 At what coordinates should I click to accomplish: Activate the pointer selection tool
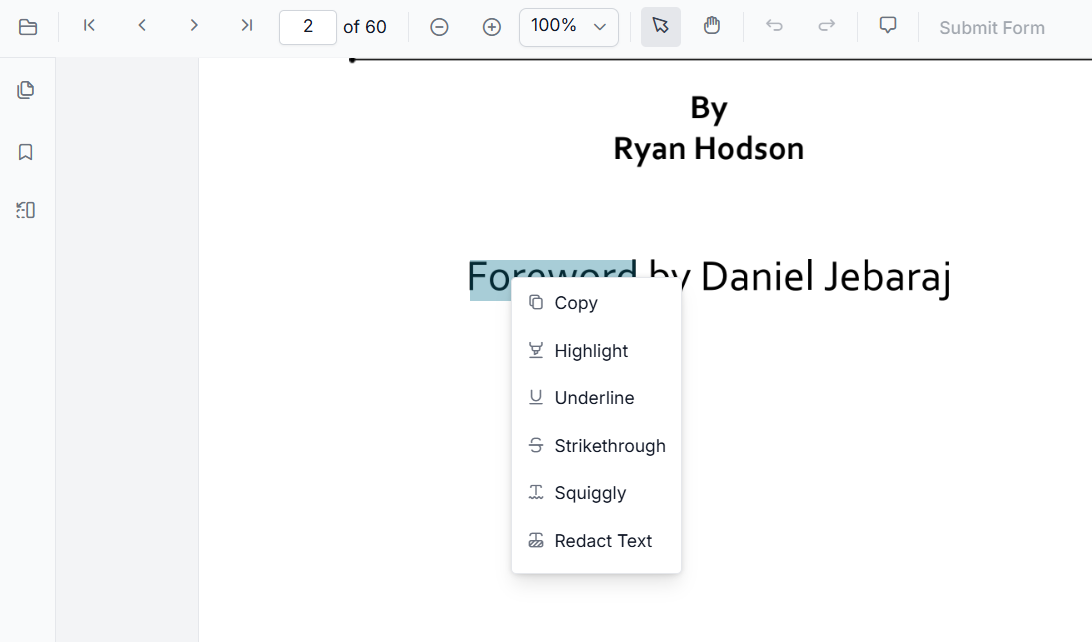(660, 25)
